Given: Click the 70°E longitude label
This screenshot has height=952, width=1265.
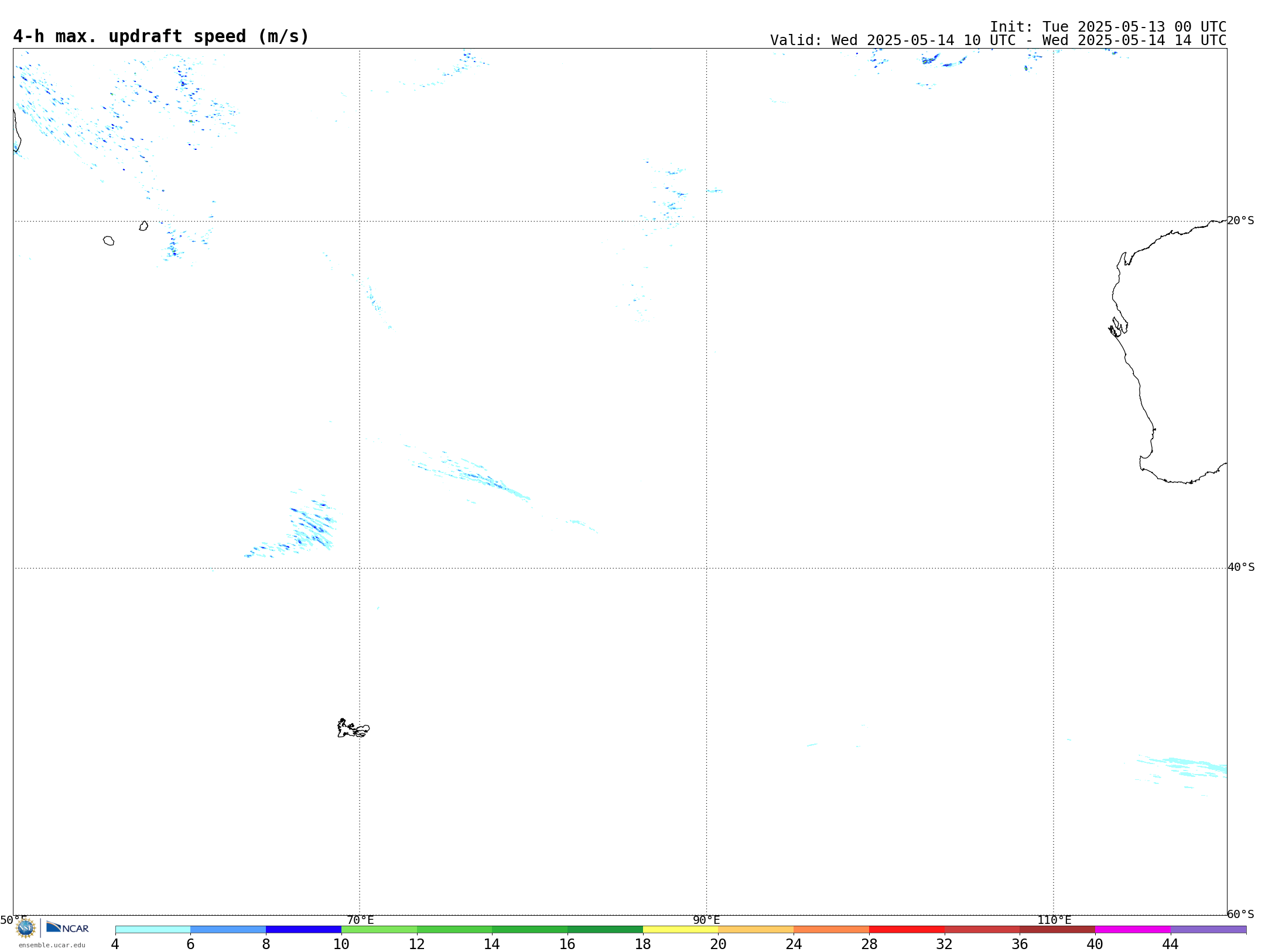Looking at the screenshot, I should click(360, 920).
